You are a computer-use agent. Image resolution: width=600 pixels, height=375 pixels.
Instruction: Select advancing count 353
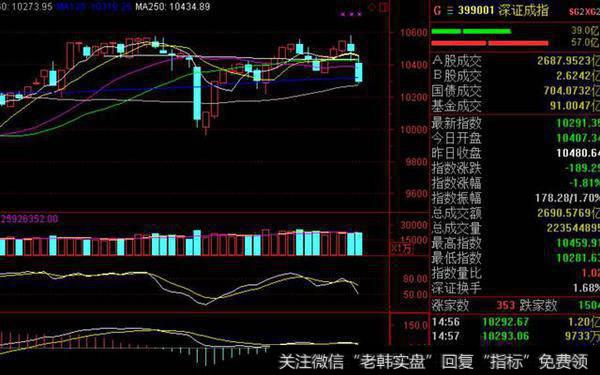(x=506, y=305)
